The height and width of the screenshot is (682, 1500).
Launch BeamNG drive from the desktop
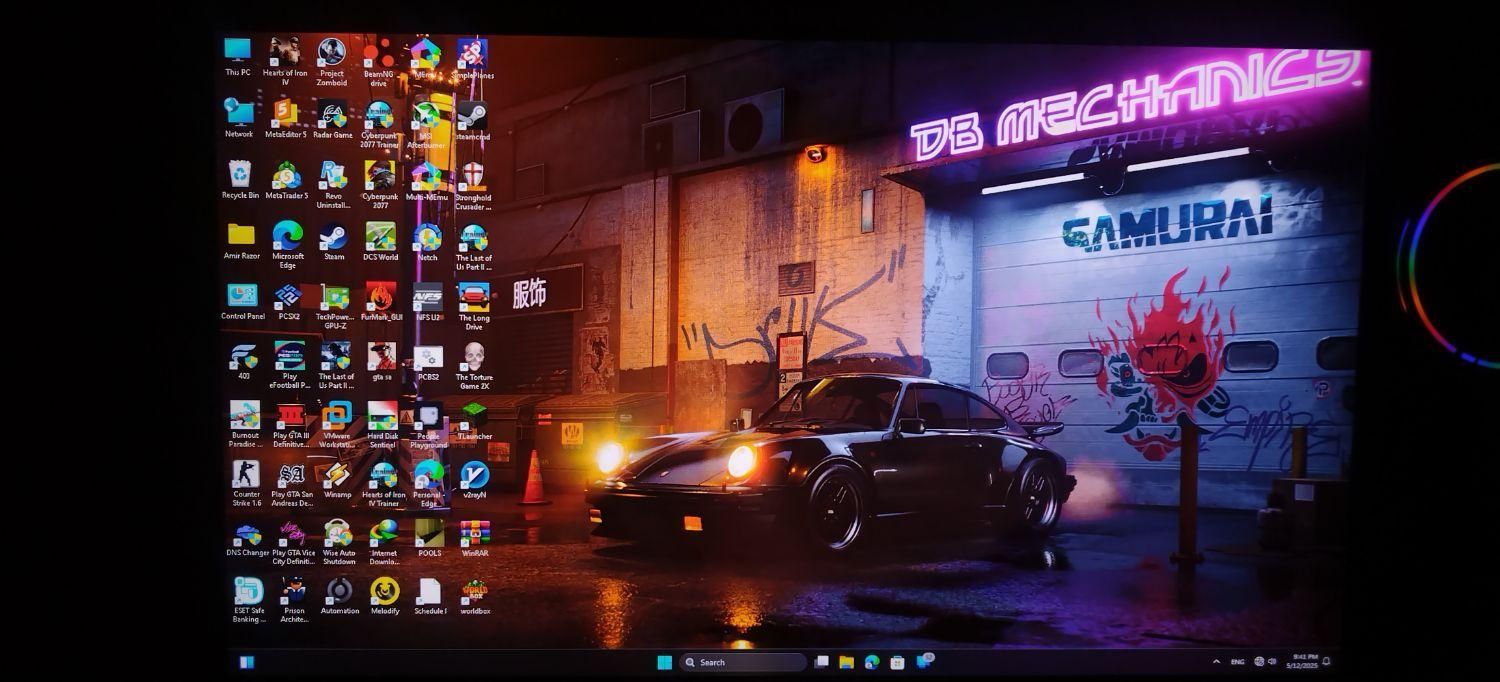379,62
